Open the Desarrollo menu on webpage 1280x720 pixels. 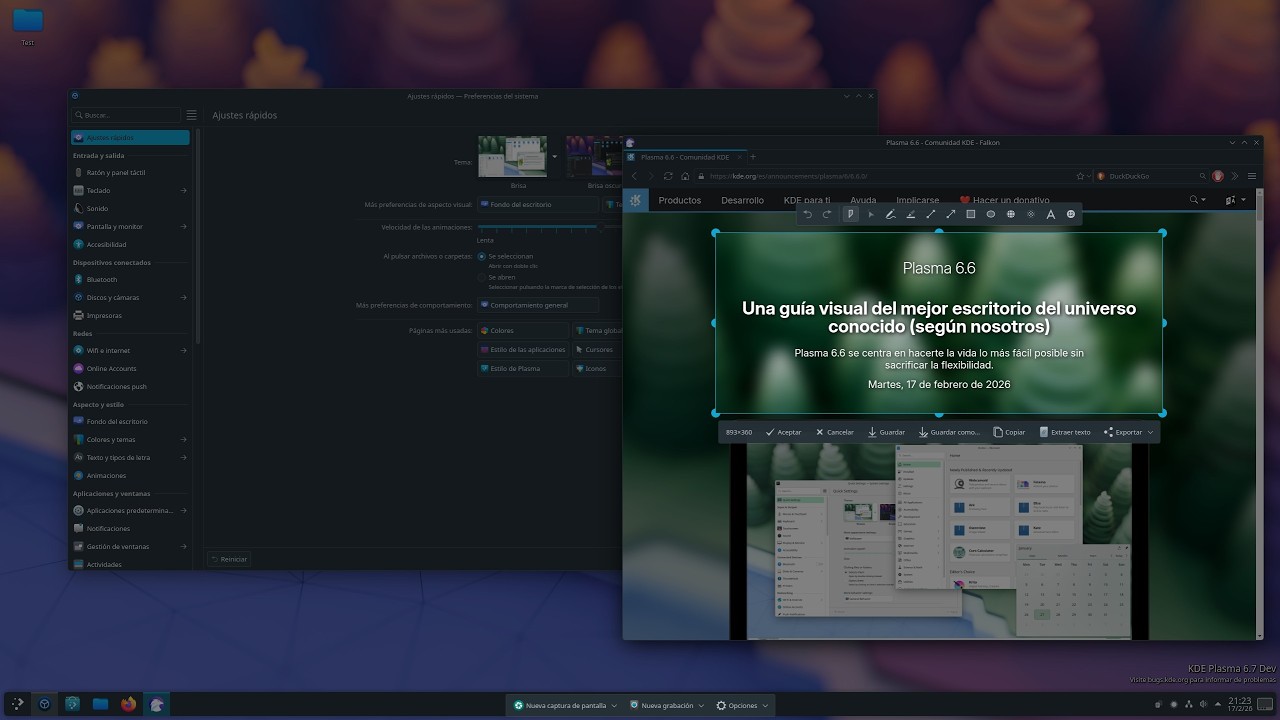(742, 200)
